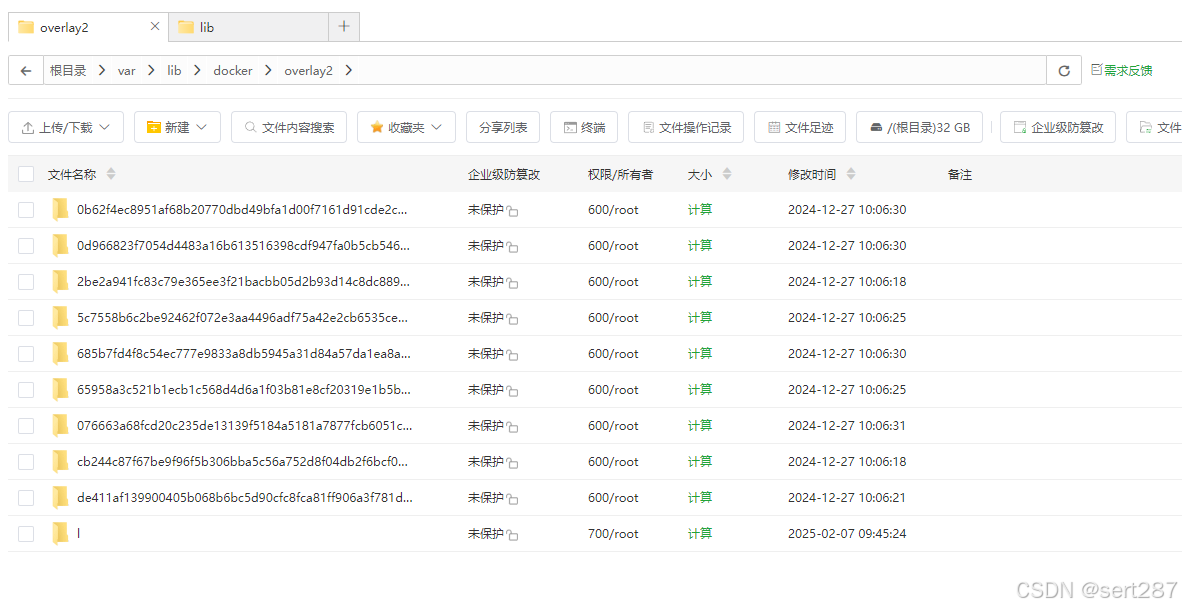Click folder icon of 0b62f4ec8951af68... row
1182x610 pixels.
pos(60,210)
